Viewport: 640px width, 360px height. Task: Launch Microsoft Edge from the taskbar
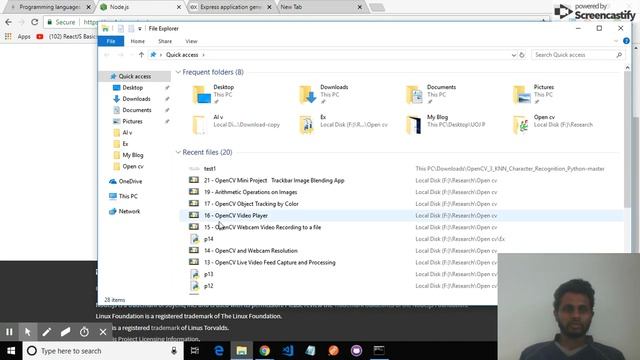tap(219, 351)
